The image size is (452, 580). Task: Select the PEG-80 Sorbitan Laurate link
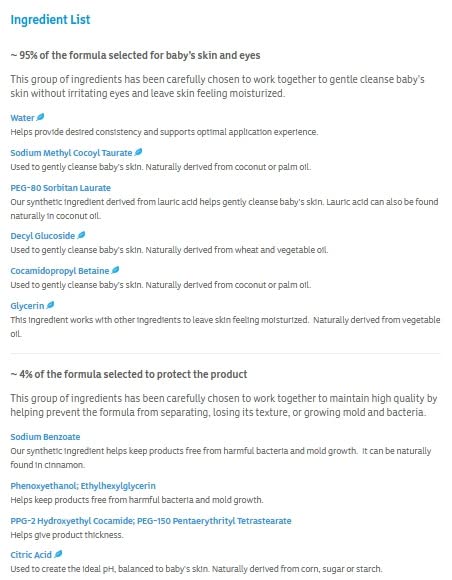click(60, 188)
